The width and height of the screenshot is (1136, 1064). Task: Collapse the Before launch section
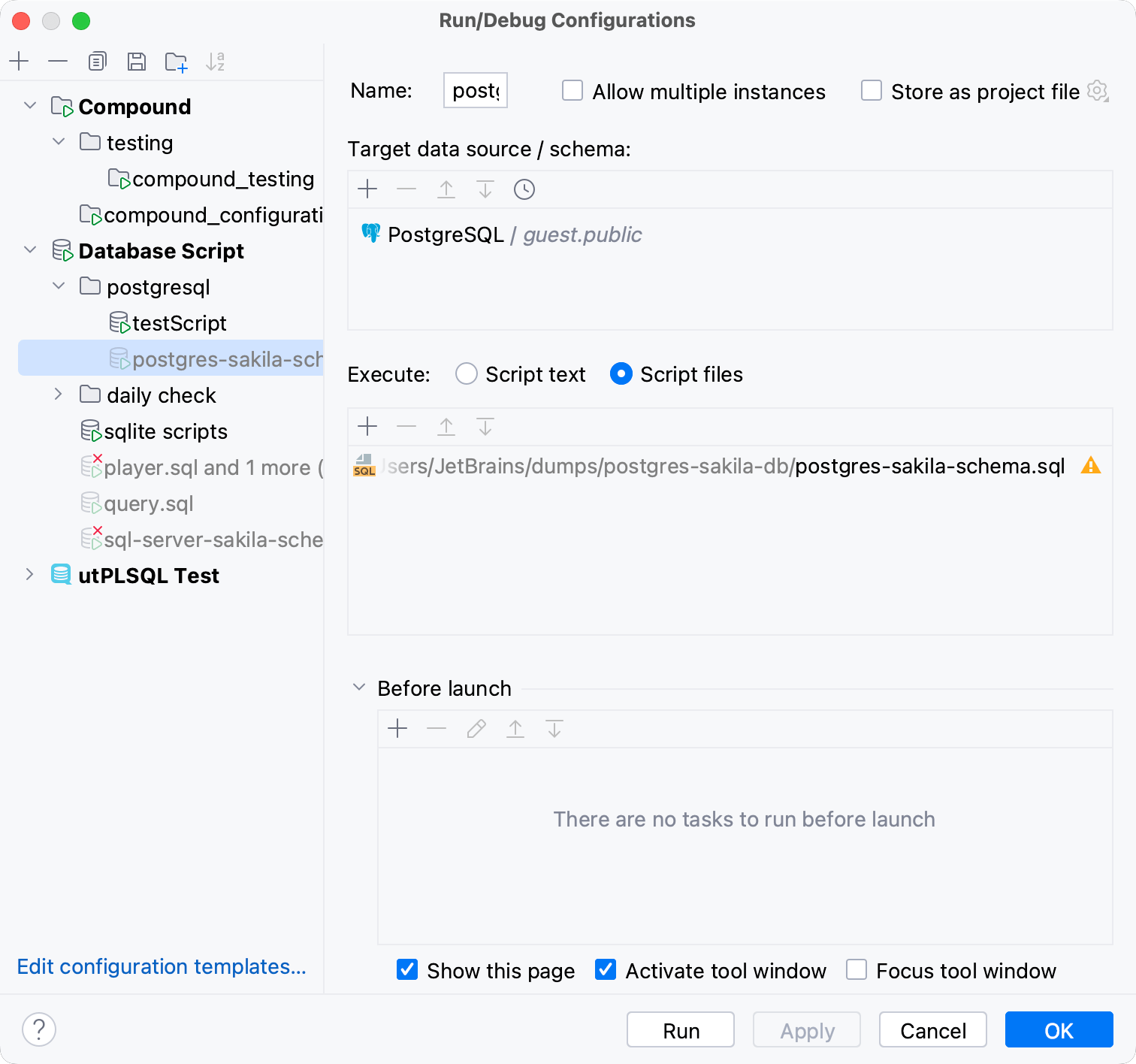tap(358, 687)
